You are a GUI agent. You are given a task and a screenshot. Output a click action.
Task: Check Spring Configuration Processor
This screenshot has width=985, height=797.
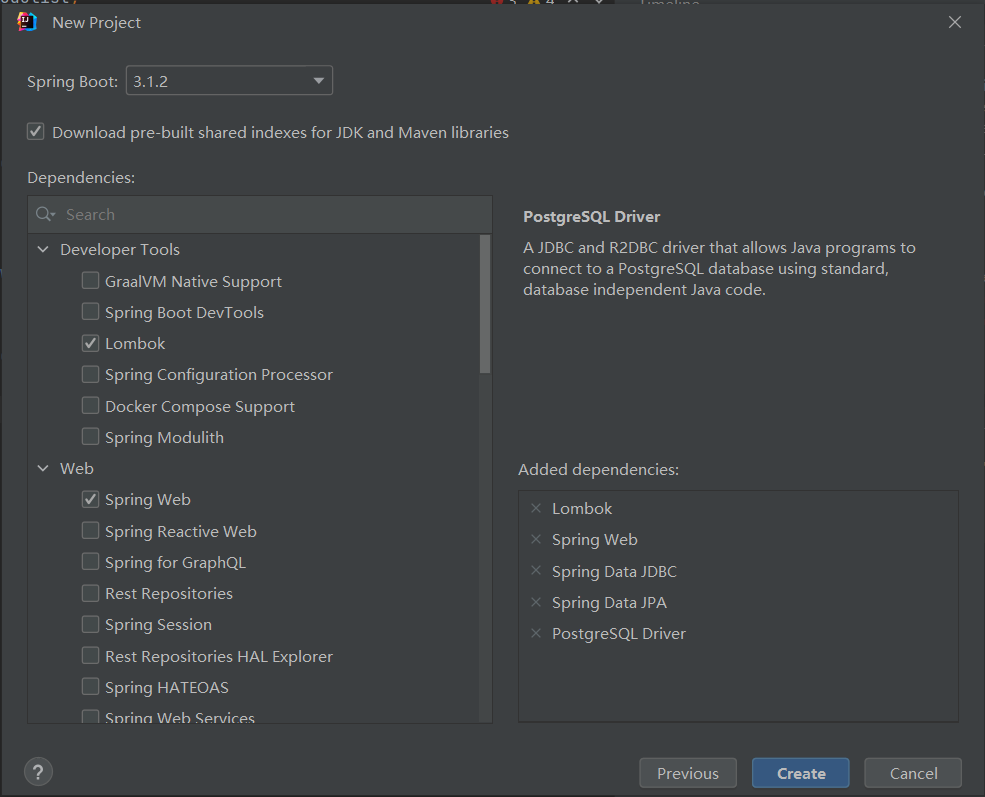(90, 374)
